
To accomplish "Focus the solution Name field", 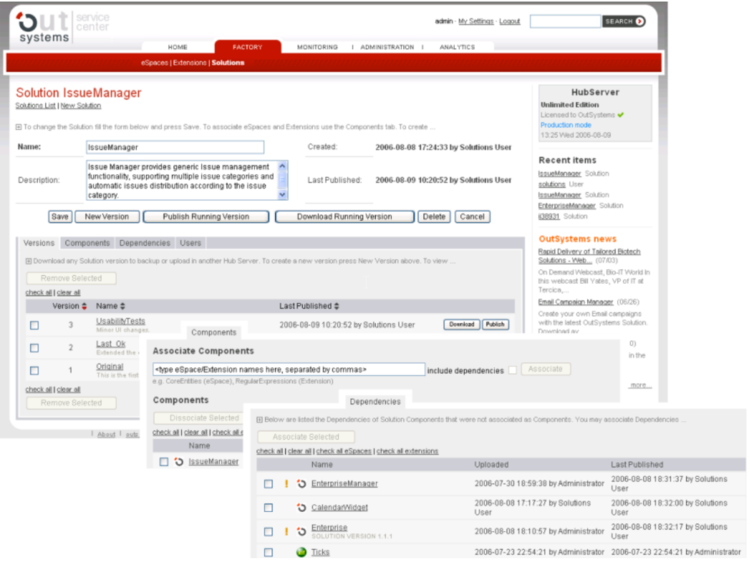I will pyautogui.click(x=175, y=147).
